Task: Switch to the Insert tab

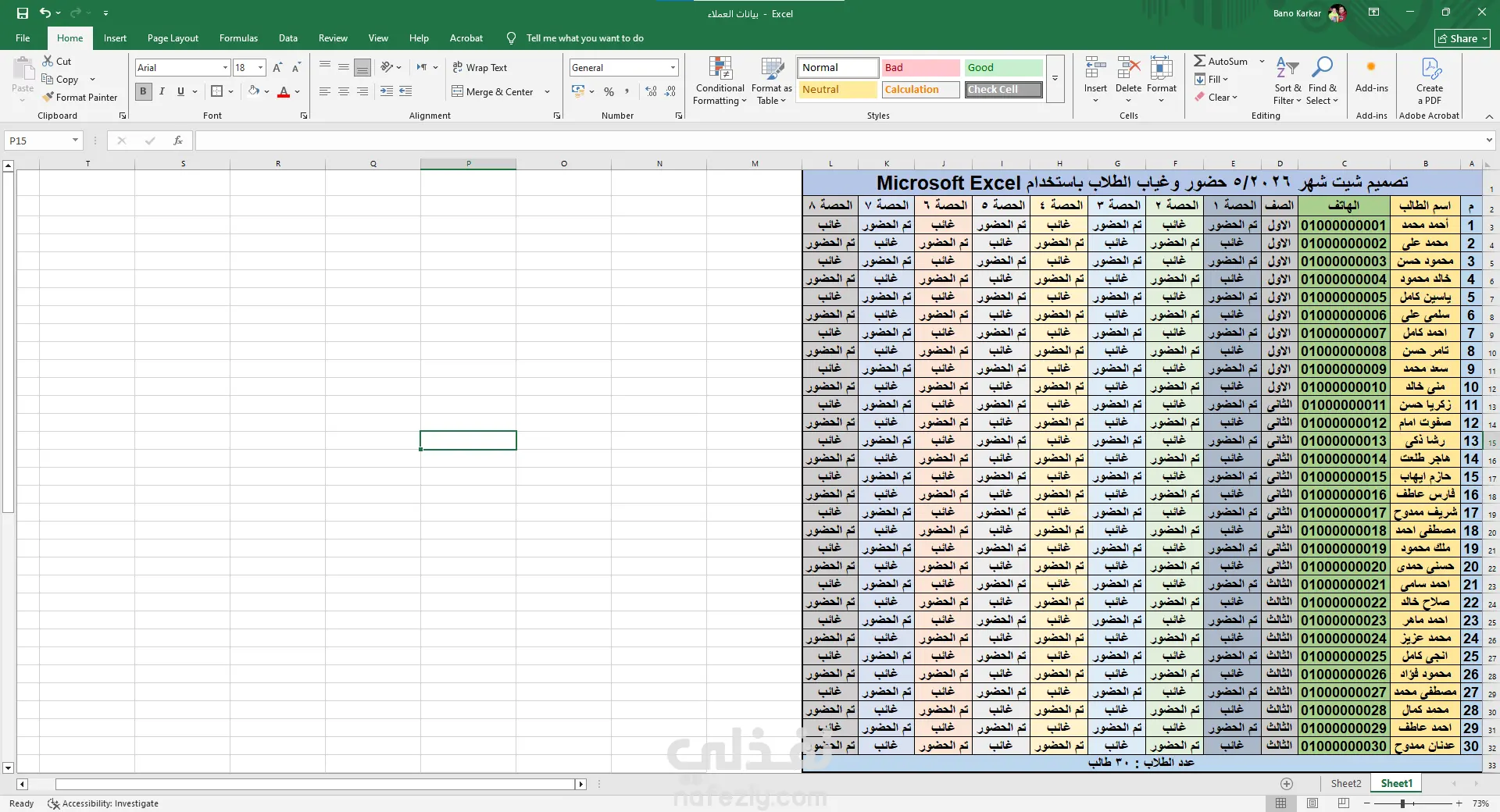Action: click(115, 38)
